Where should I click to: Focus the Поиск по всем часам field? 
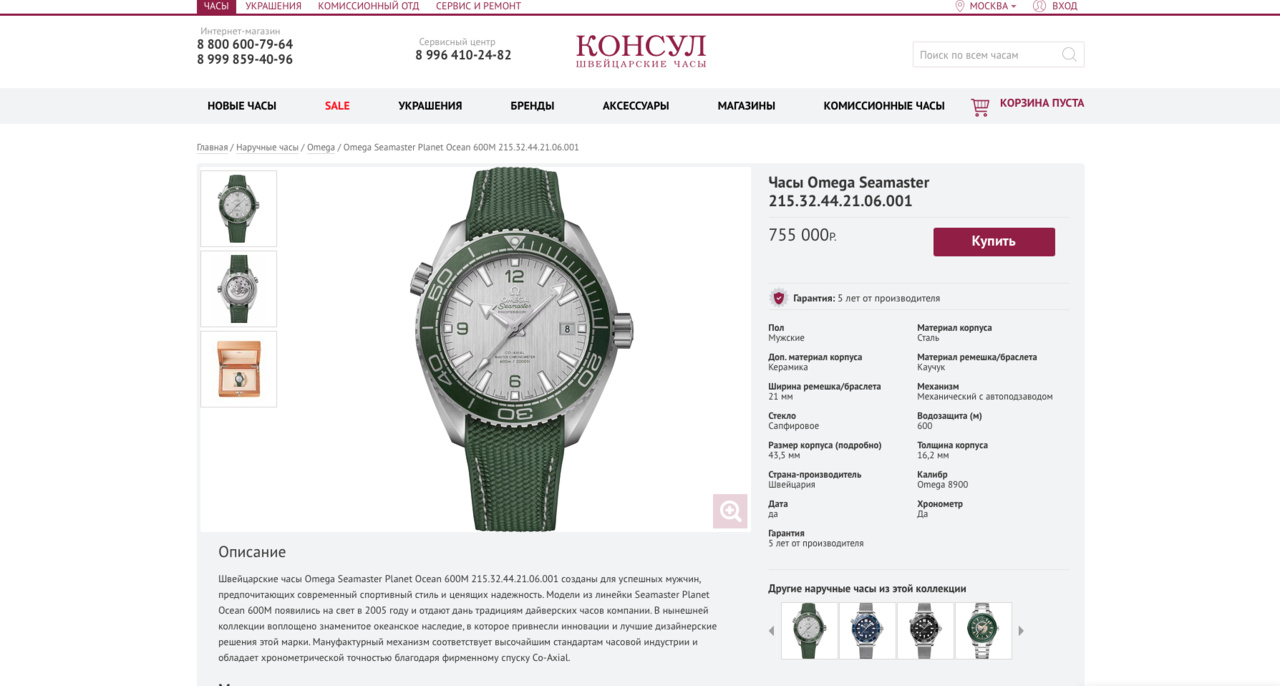[988, 55]
